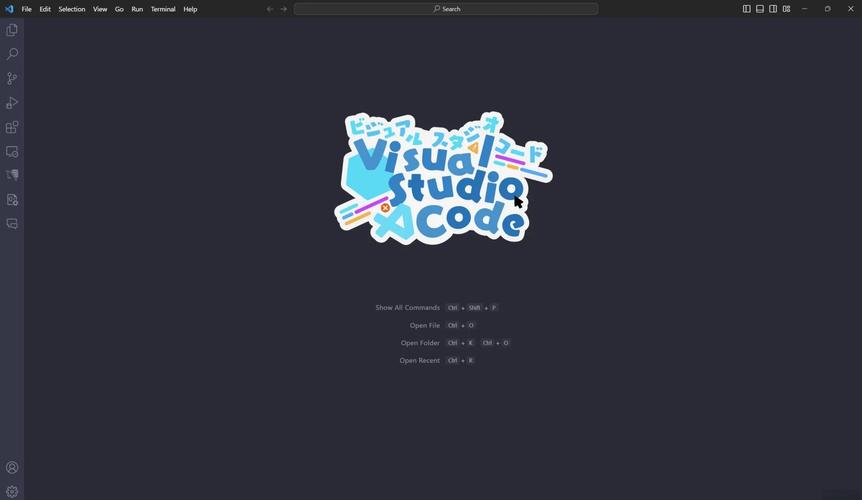Open the Terminal menu
862x500 pixels.
pos(163,9)
